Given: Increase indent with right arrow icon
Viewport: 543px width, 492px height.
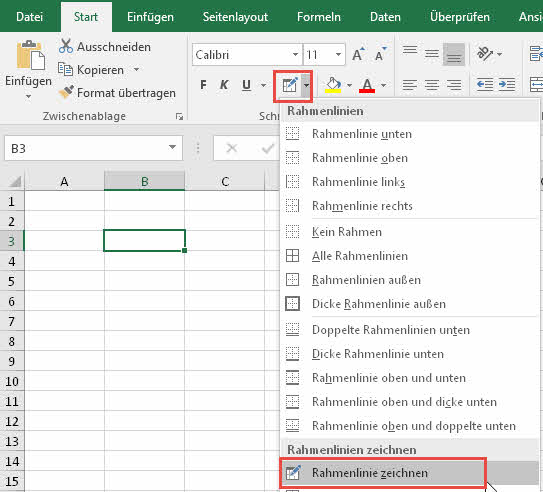Looking at the screenshot, I should pyautogui.click(x=507, y=84).
